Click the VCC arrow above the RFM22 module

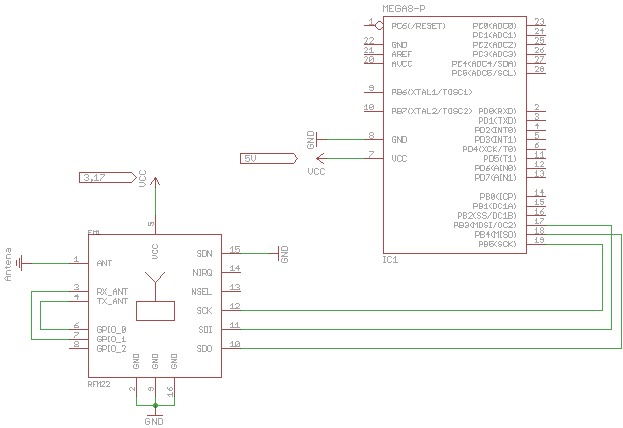point(154,183)
